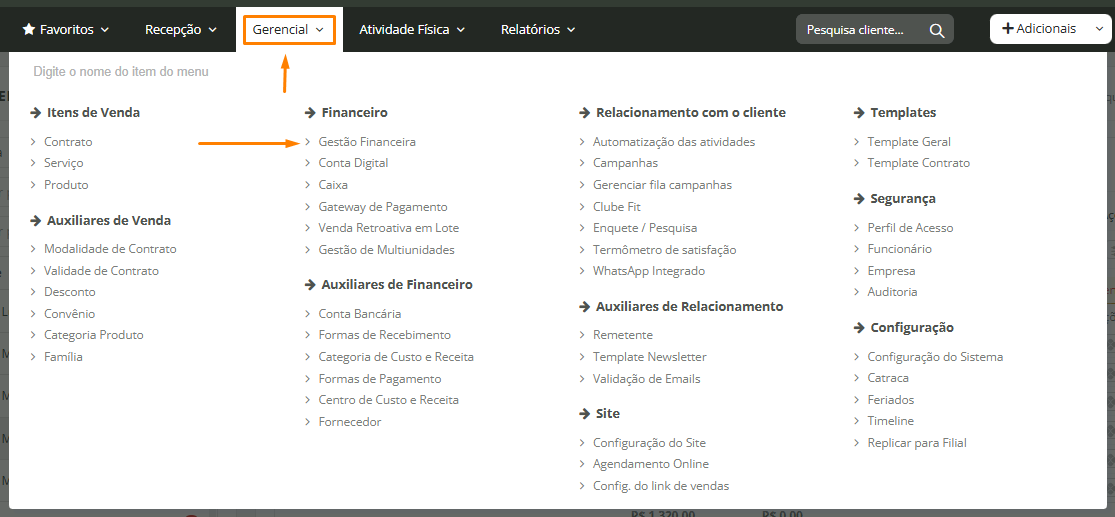Open Agendamento Online
This screenshot has width=1115, height=517.
[651, 464]
